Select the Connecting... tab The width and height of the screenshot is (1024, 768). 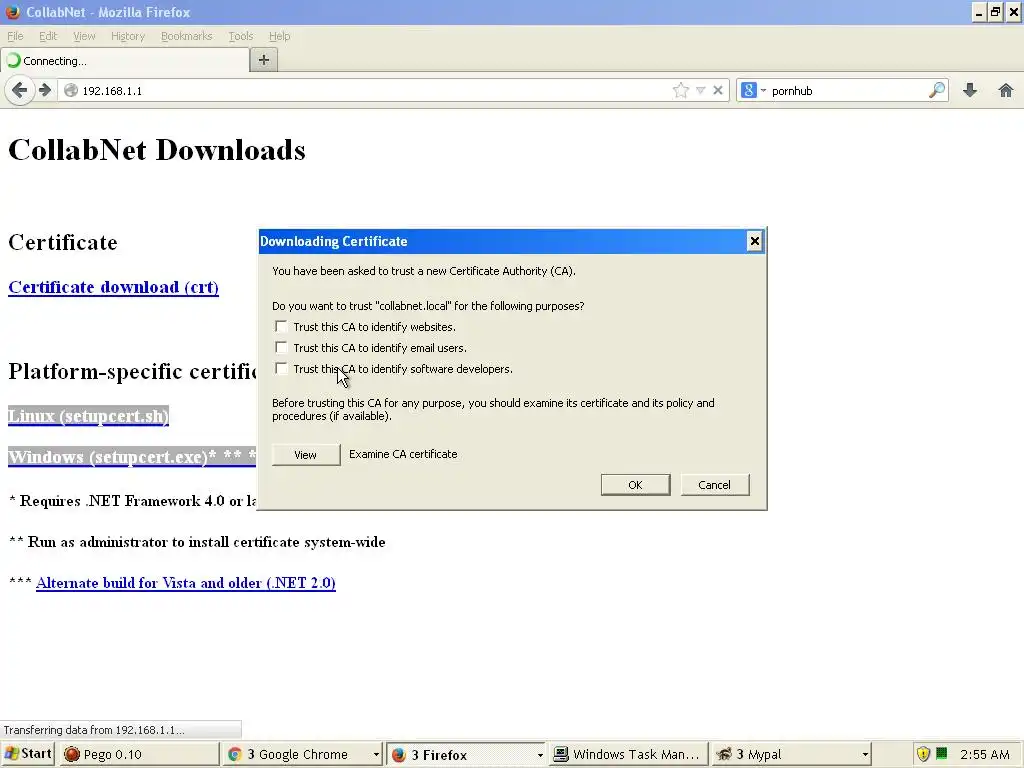click(x=125, y=60)
